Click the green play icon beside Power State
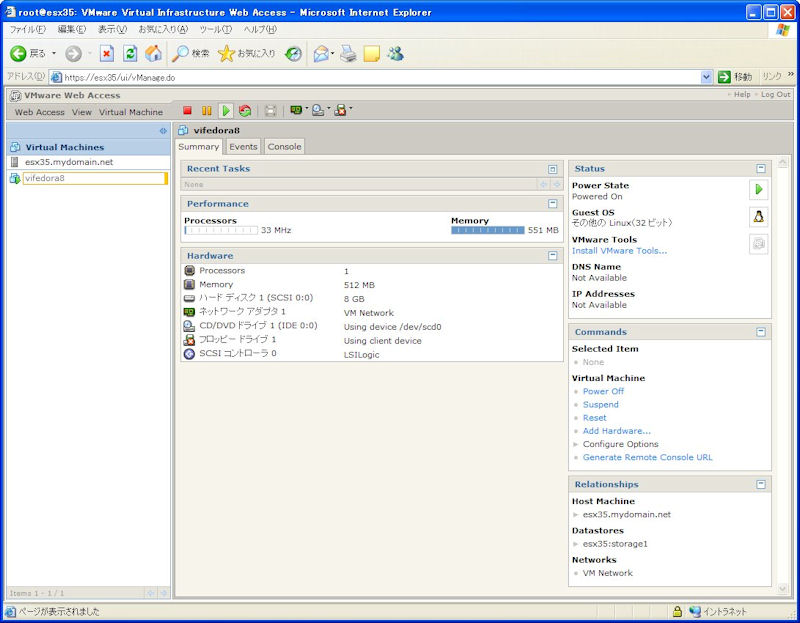 pos(759,189)
